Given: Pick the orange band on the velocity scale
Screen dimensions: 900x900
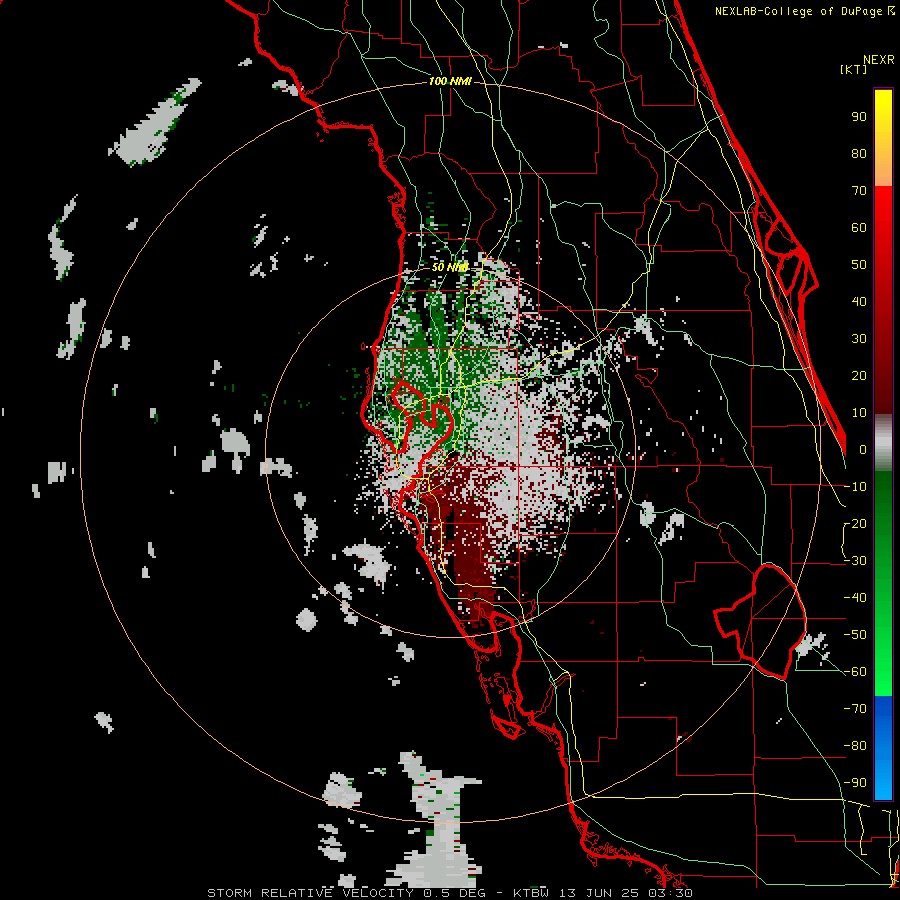Looking at the screenshot, I should [x=883, y=168].
